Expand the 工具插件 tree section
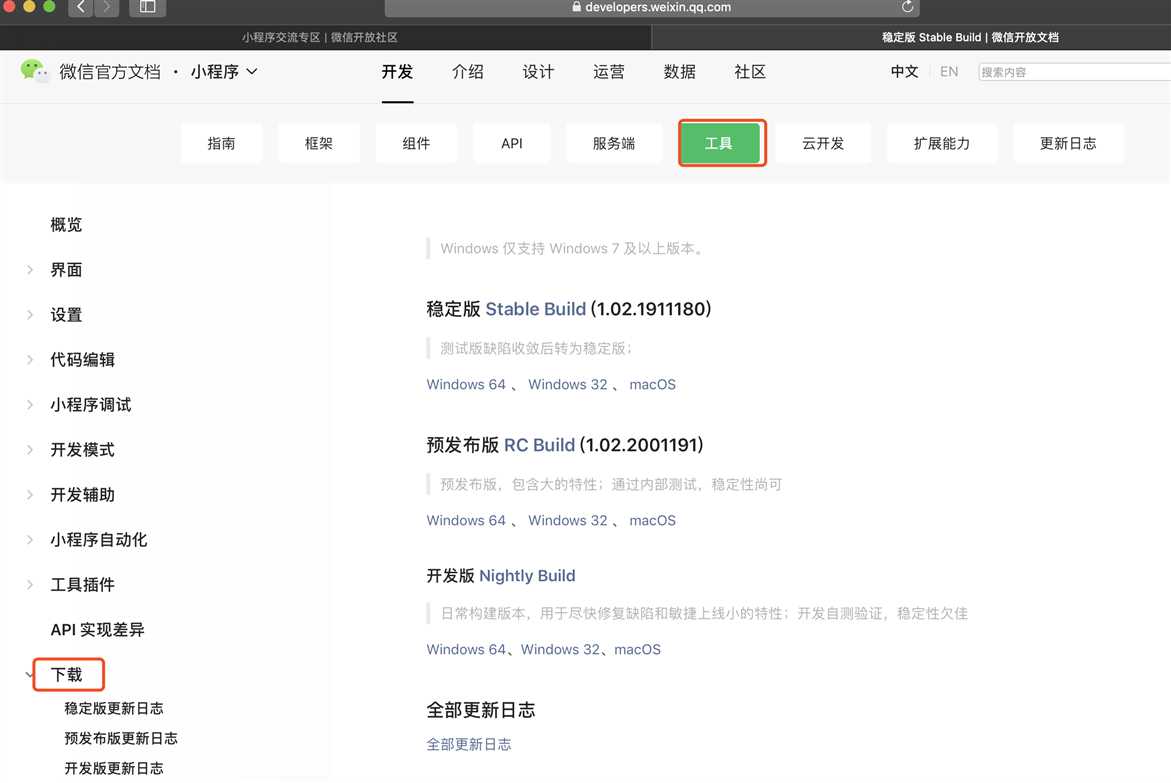Viewport: 1171px width, 783px height. point(30,584)
